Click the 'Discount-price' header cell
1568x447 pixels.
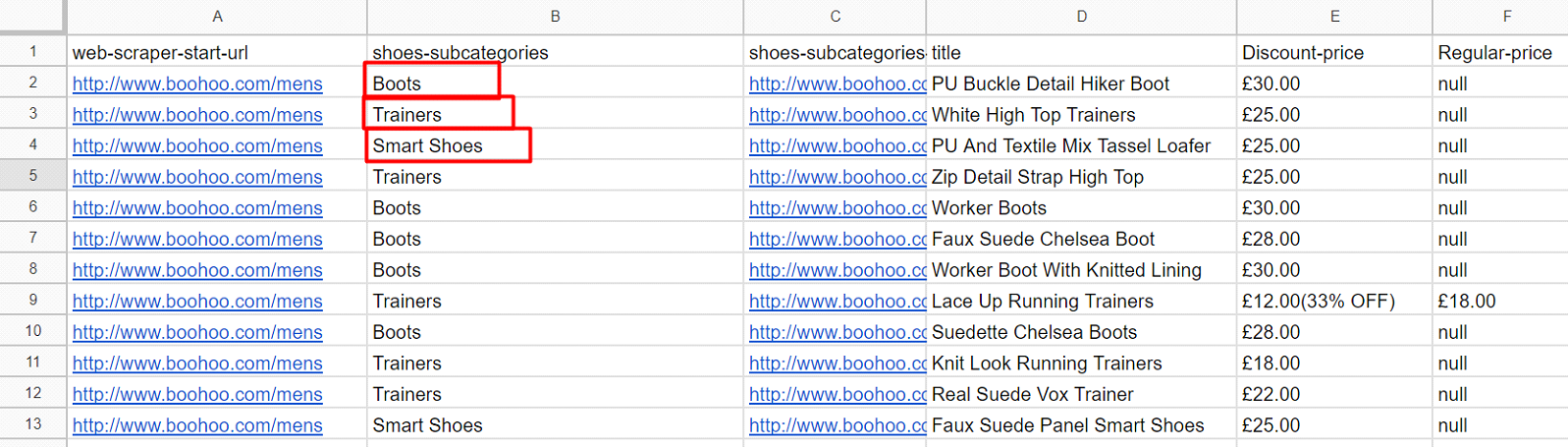1303,53
